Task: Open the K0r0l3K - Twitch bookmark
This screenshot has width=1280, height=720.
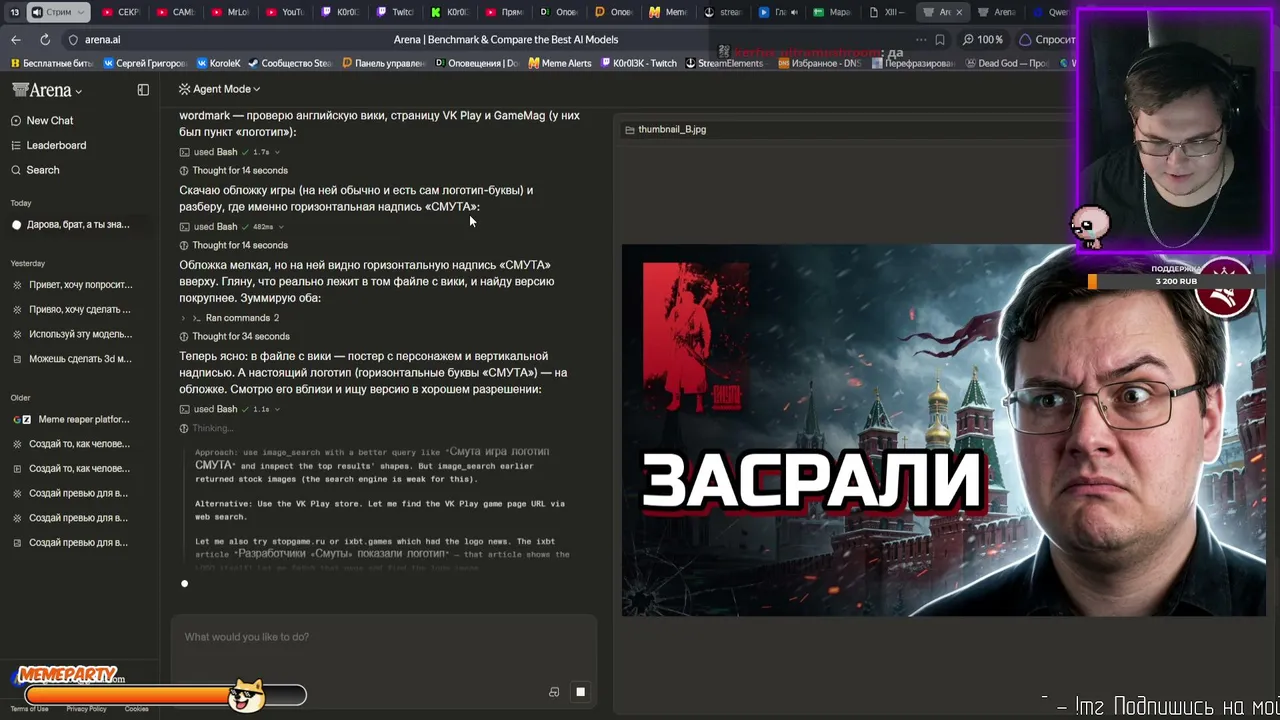Action: [637, 63]
